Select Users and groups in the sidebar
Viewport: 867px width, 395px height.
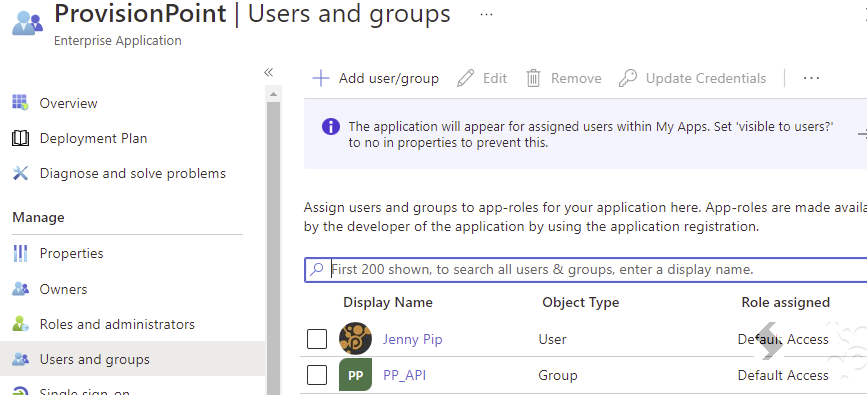[95, 360]
